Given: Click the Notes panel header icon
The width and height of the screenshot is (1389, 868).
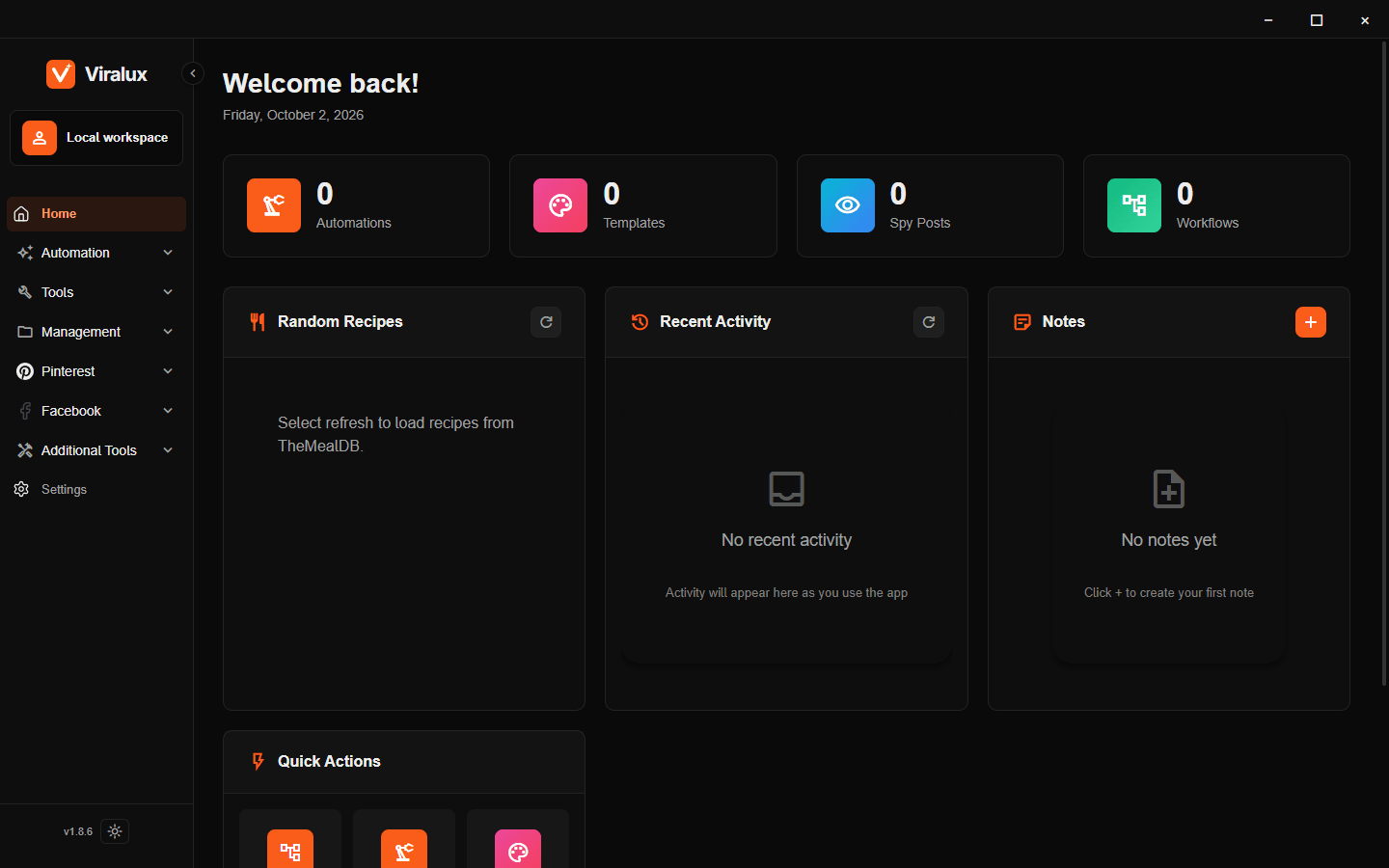Looking at the screenshot, I should click(x=1022, y=322).
